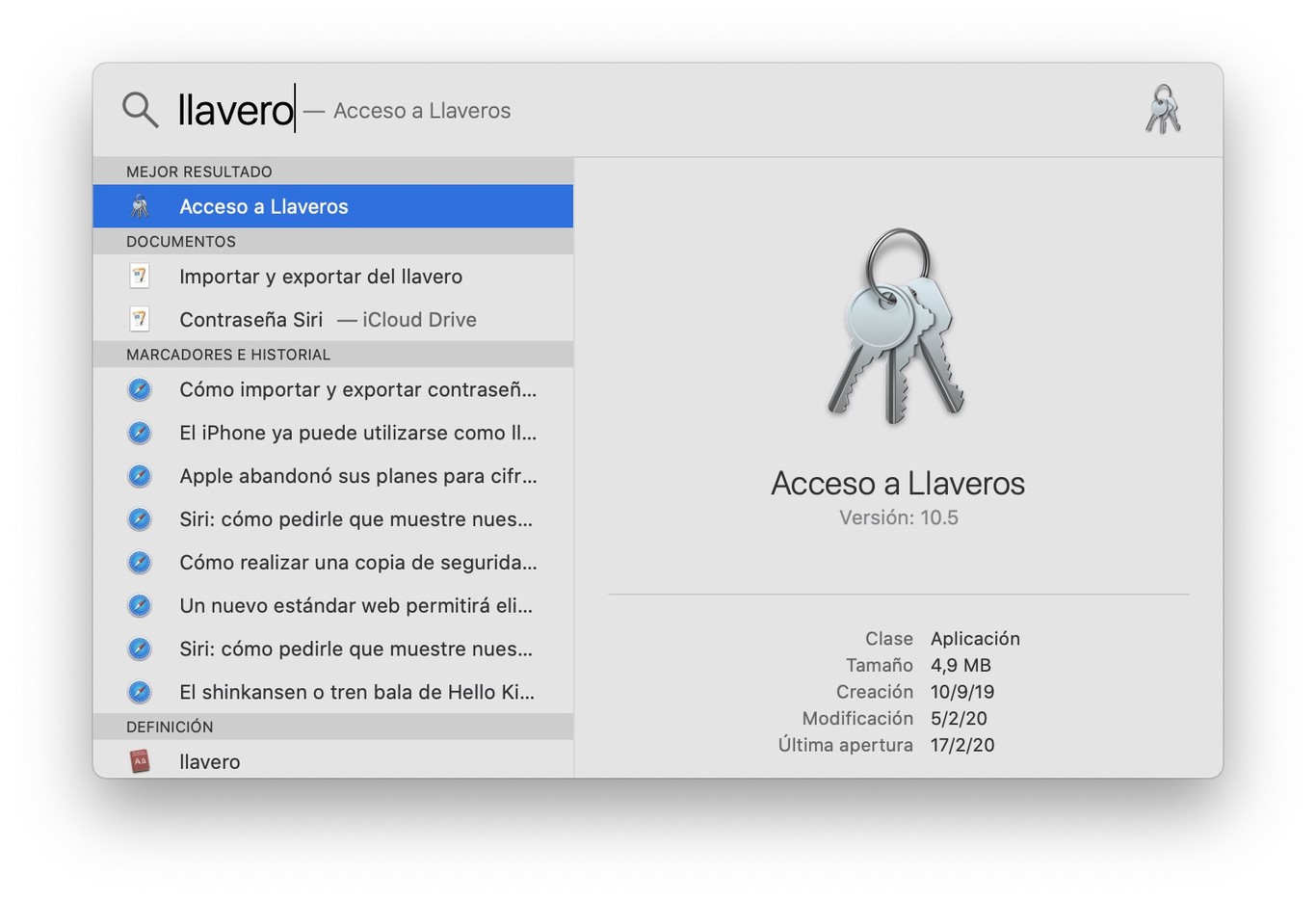Click Safari icon for 'Cómo importar y exportar' row
The width and height of the screenshot is (1316, 901).
(x=140, y=389)
